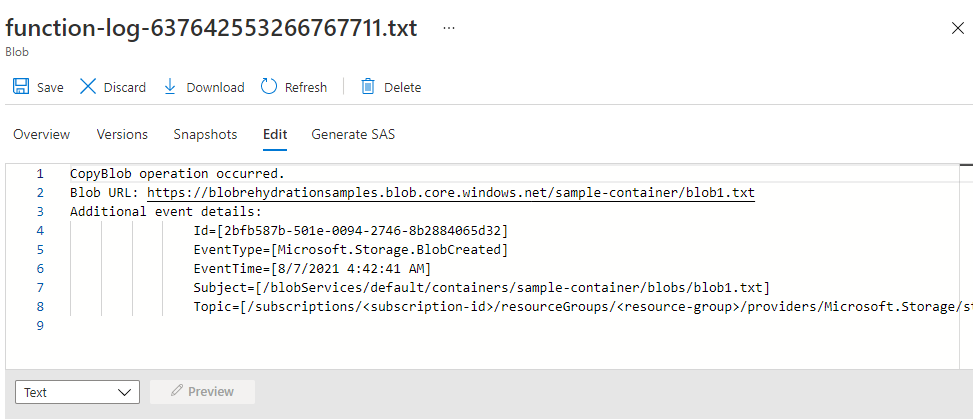The image size is (973, 420).
Task: Click the Delete trash can icon
Action: point(368,87)
